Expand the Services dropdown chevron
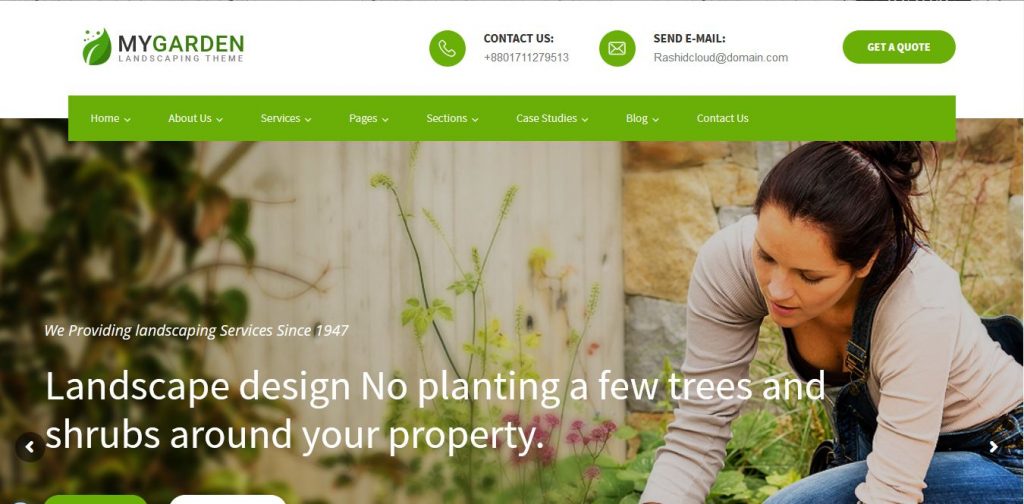This screenshot has height=504, width=1024. (x=308, y=119)
